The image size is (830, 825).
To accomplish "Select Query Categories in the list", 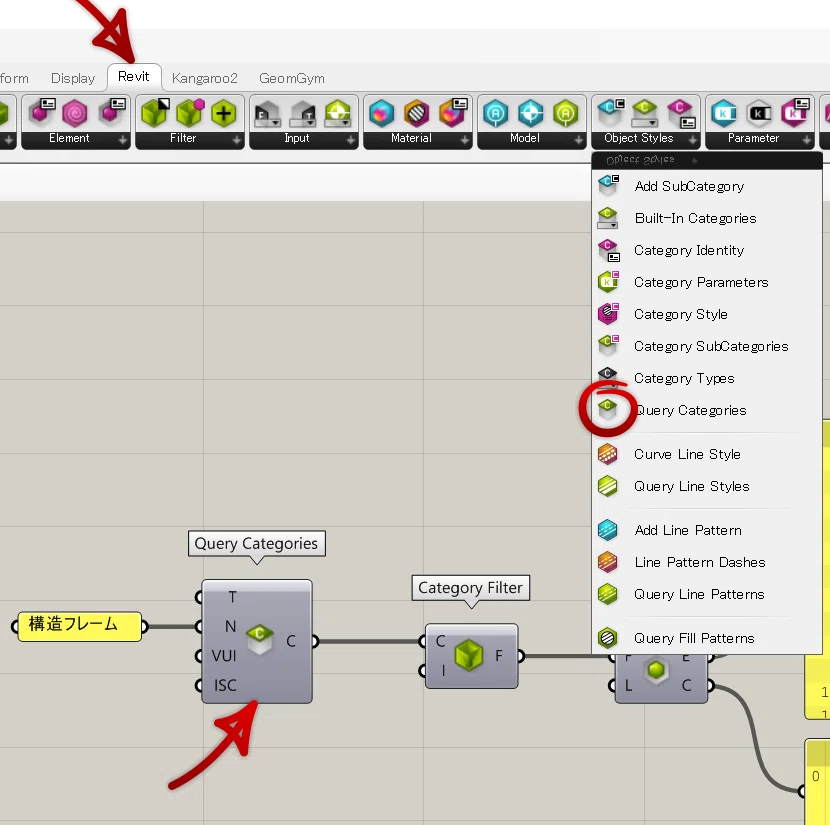I will pyautogui.click(x=707, y=410).
